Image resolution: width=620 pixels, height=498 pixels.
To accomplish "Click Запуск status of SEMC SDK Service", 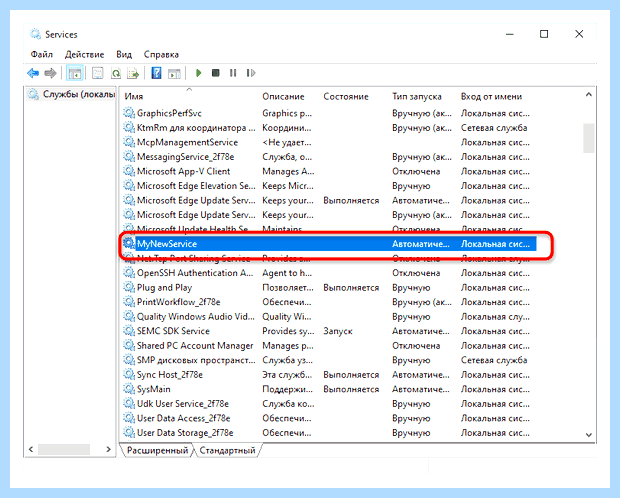I will coord(338,331).
